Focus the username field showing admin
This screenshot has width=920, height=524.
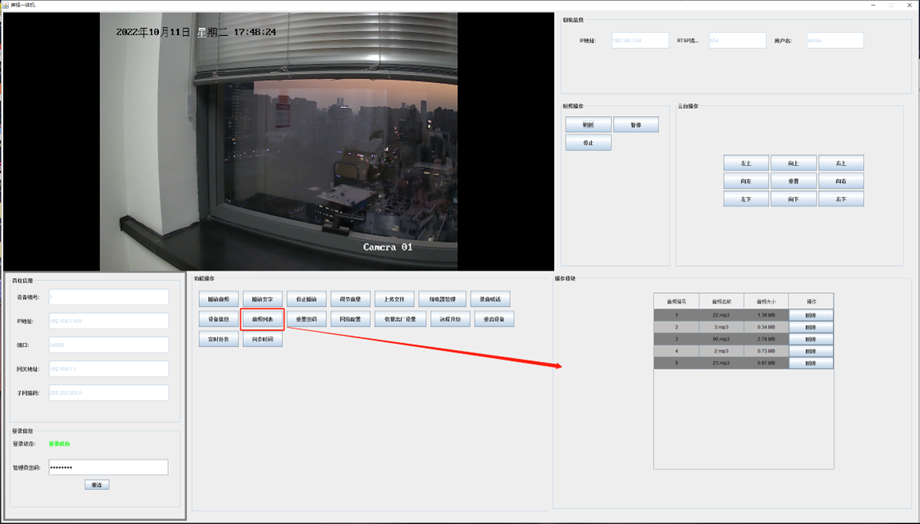pyautogui.click(x=835, y=40)
